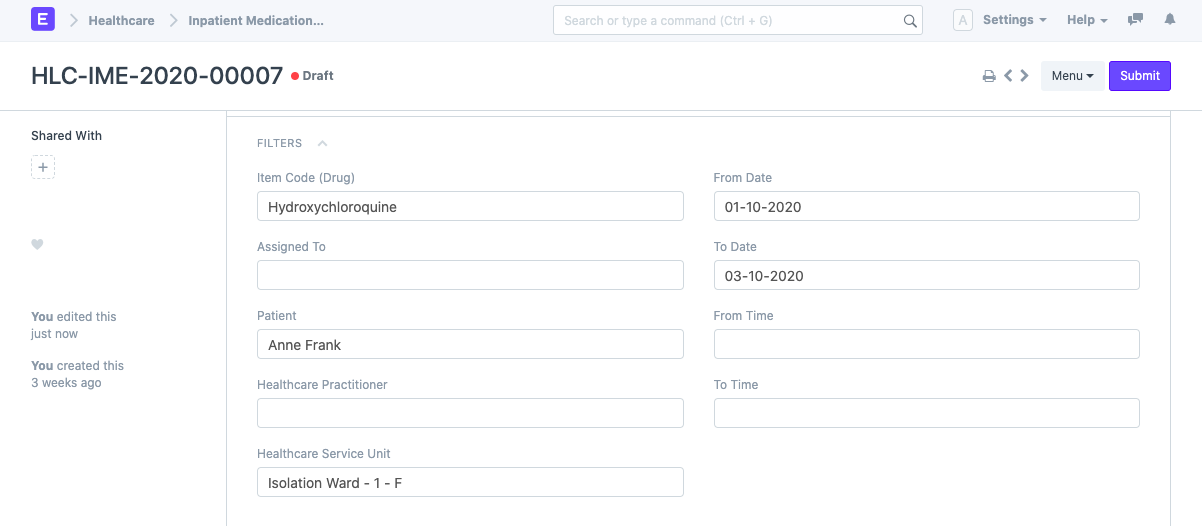Click the user avatar A

(x=962, y=20)
